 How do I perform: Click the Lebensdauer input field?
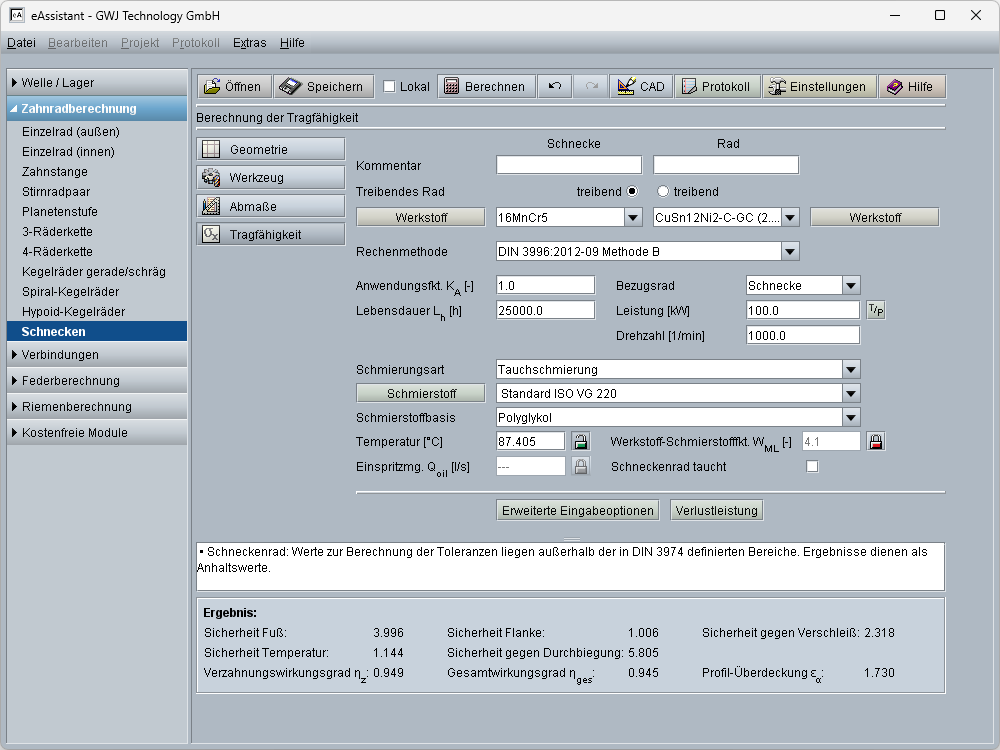(x=545, y=311)
